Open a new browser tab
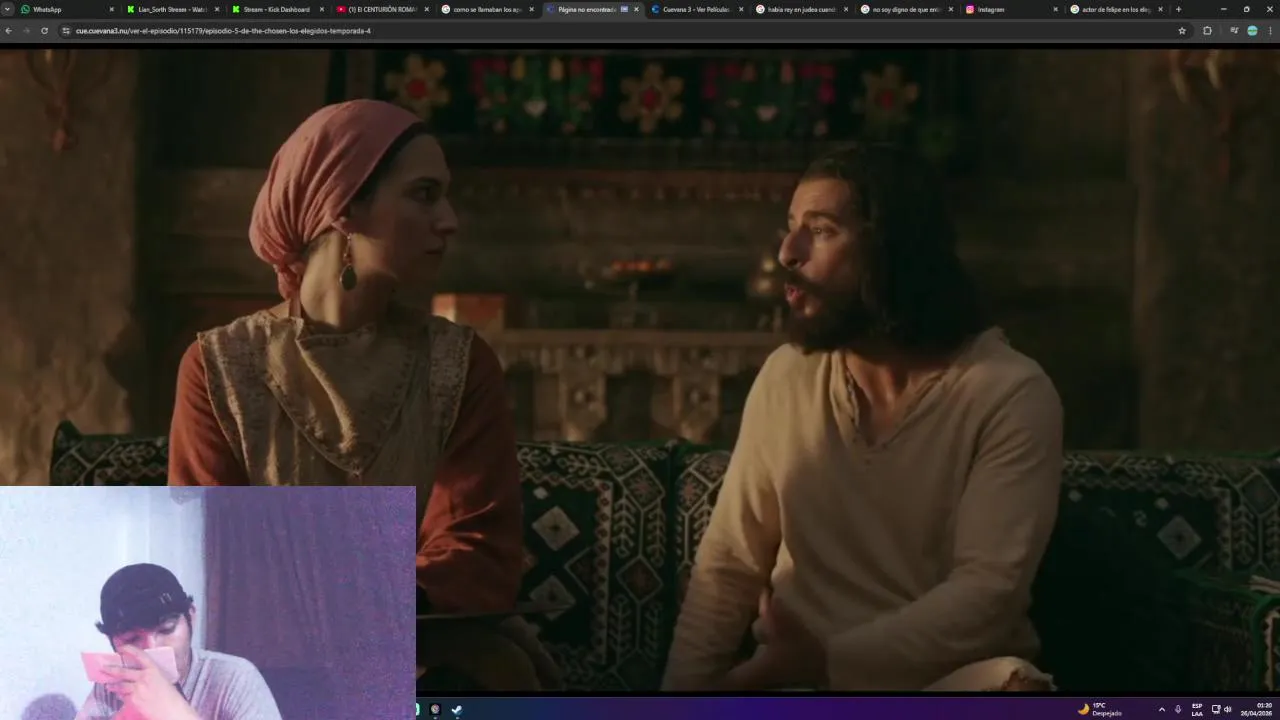Viewport: 1280px width, 720px height. click(x=1178, y=9)
